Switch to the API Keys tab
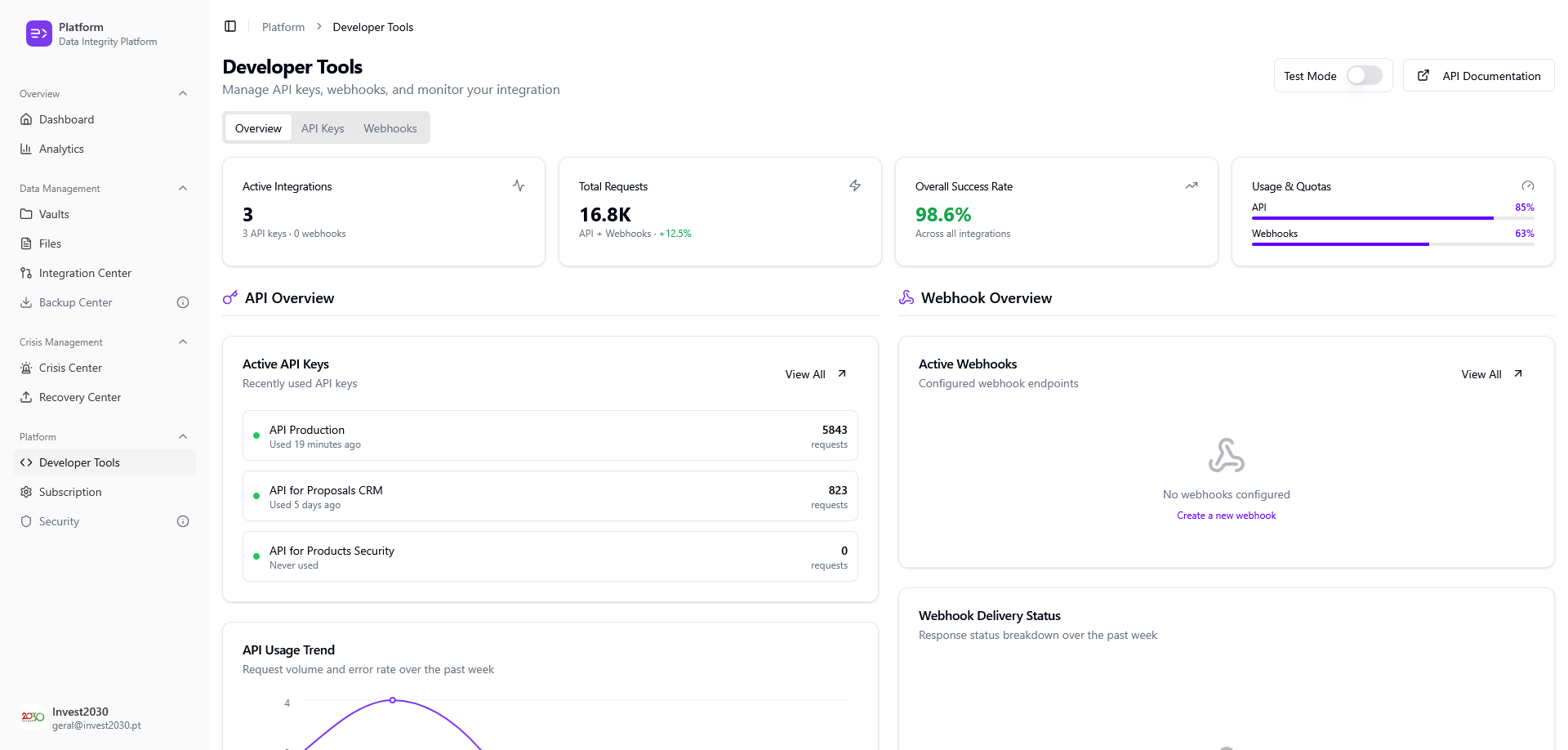Screen dimensions: 1568x750 click(323, 127)
